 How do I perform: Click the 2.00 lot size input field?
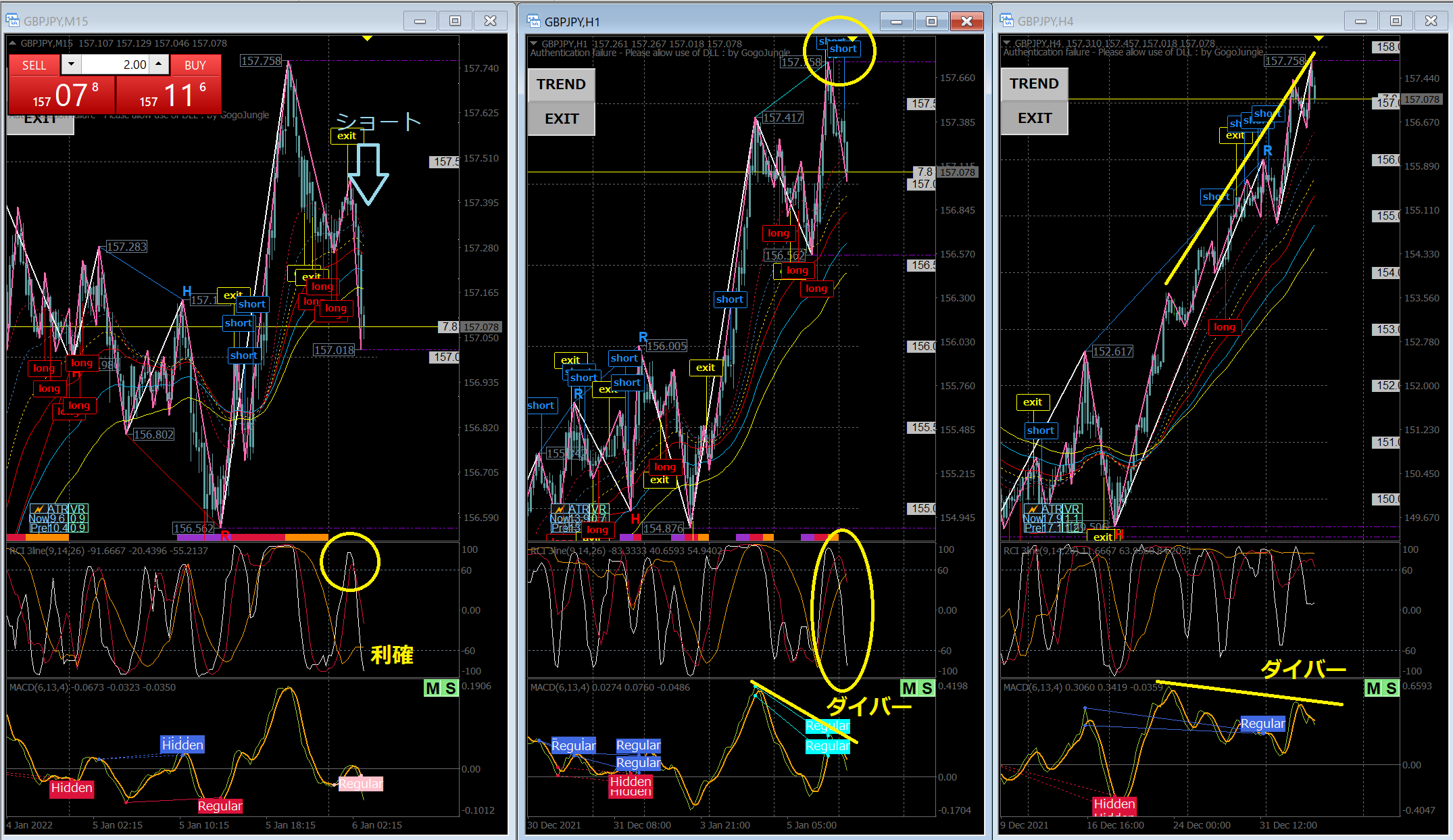(x=115, y=65)
